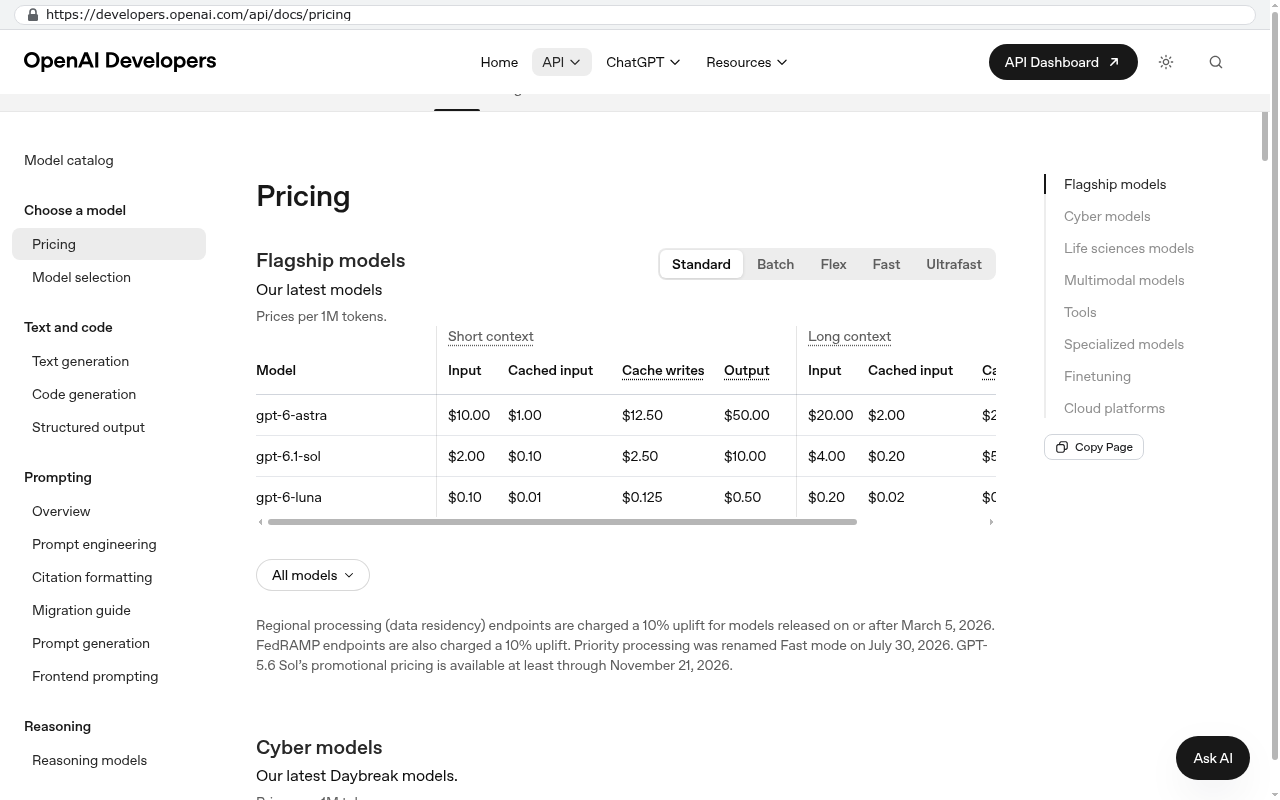Image resolution: width=1280 pixels, height=800 pixels.
Task: Jump to Life sciences models section
Action: [1129, 248]
